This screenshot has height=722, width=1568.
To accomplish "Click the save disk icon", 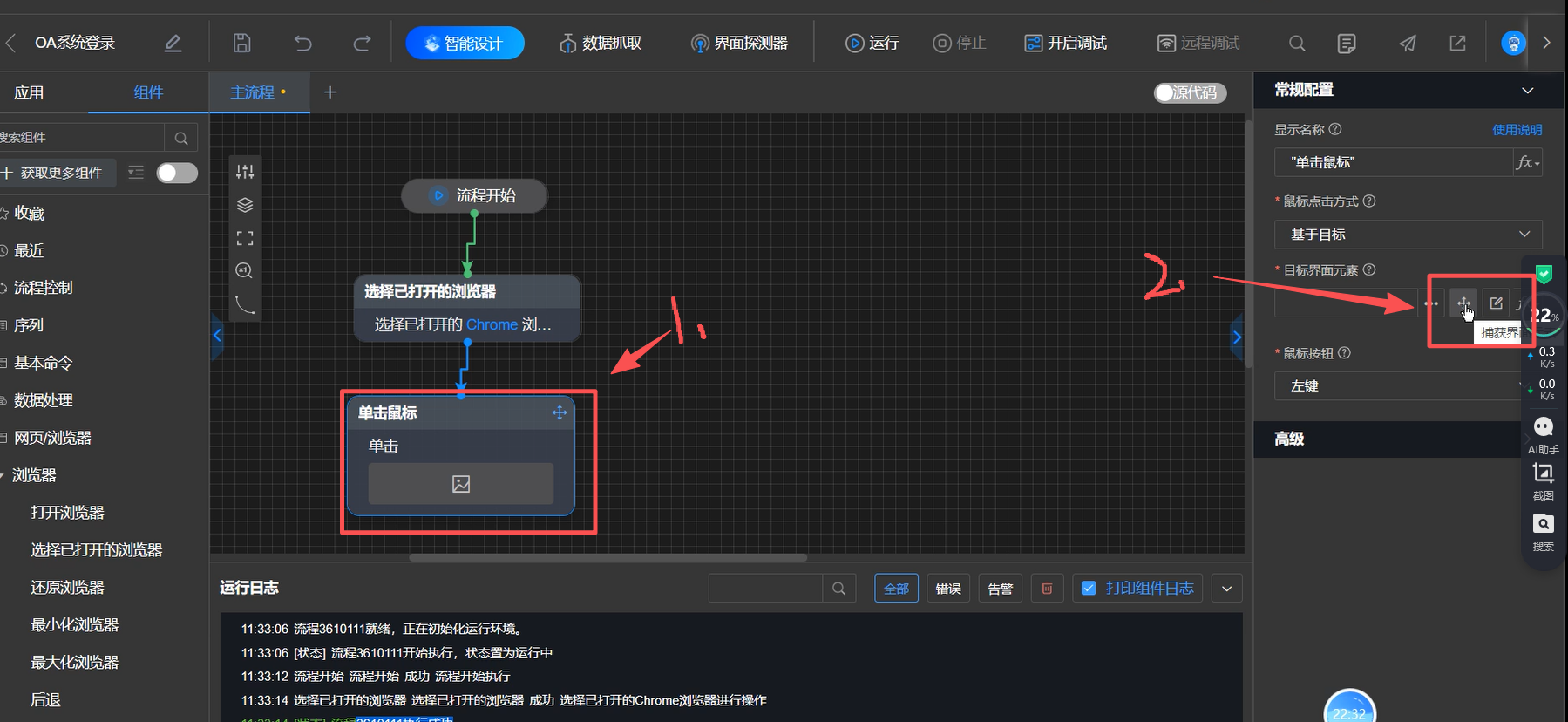I will 242,43.
